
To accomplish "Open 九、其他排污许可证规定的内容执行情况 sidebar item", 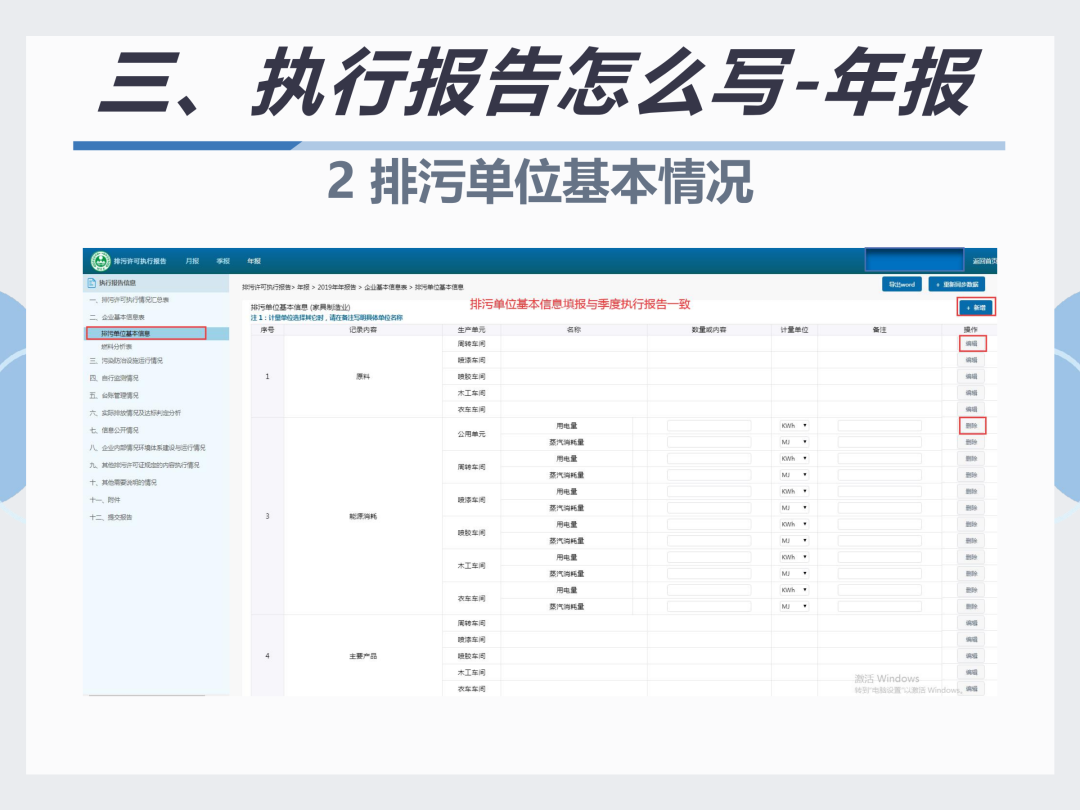I will pyautogui.click(x=144, y=466).
